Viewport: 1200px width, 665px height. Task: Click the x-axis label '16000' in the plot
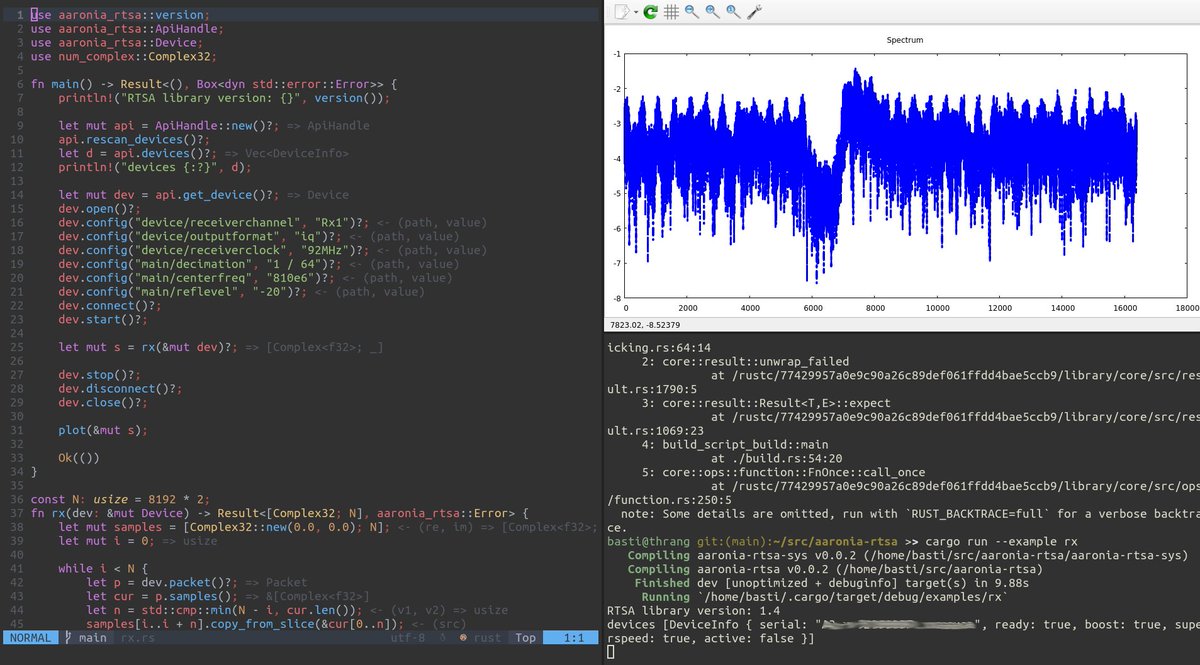(1127, 309)
